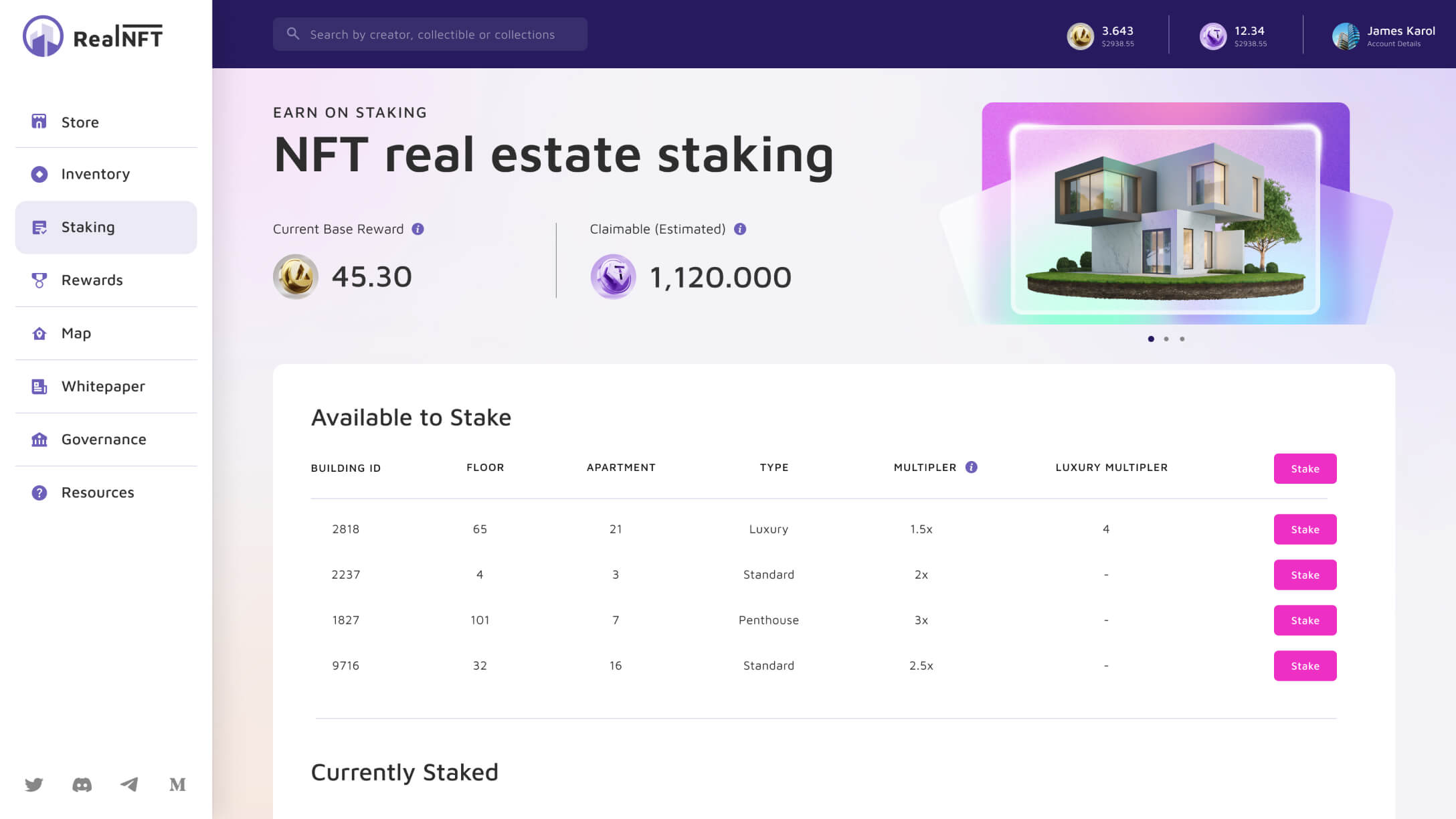
Task: Switch to the second carousel slide dot
Action: point(1166,339)
